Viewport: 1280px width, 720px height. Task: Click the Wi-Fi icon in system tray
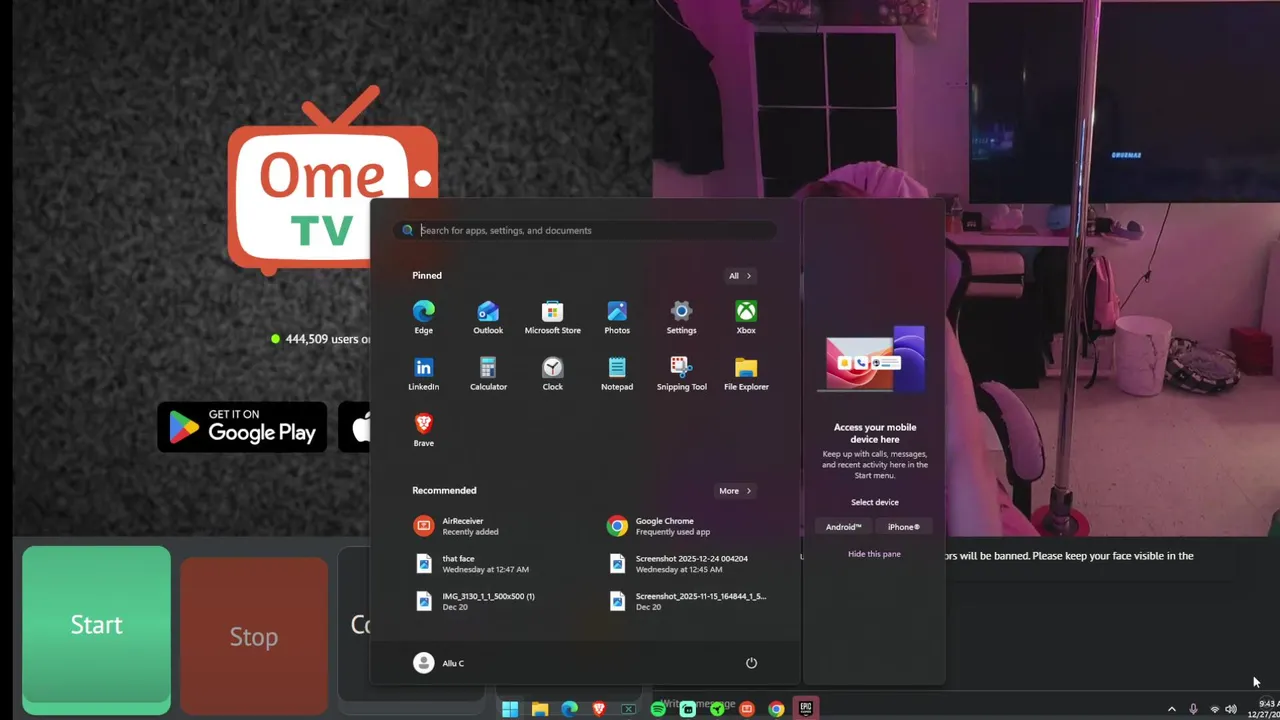pos(1214,709)
